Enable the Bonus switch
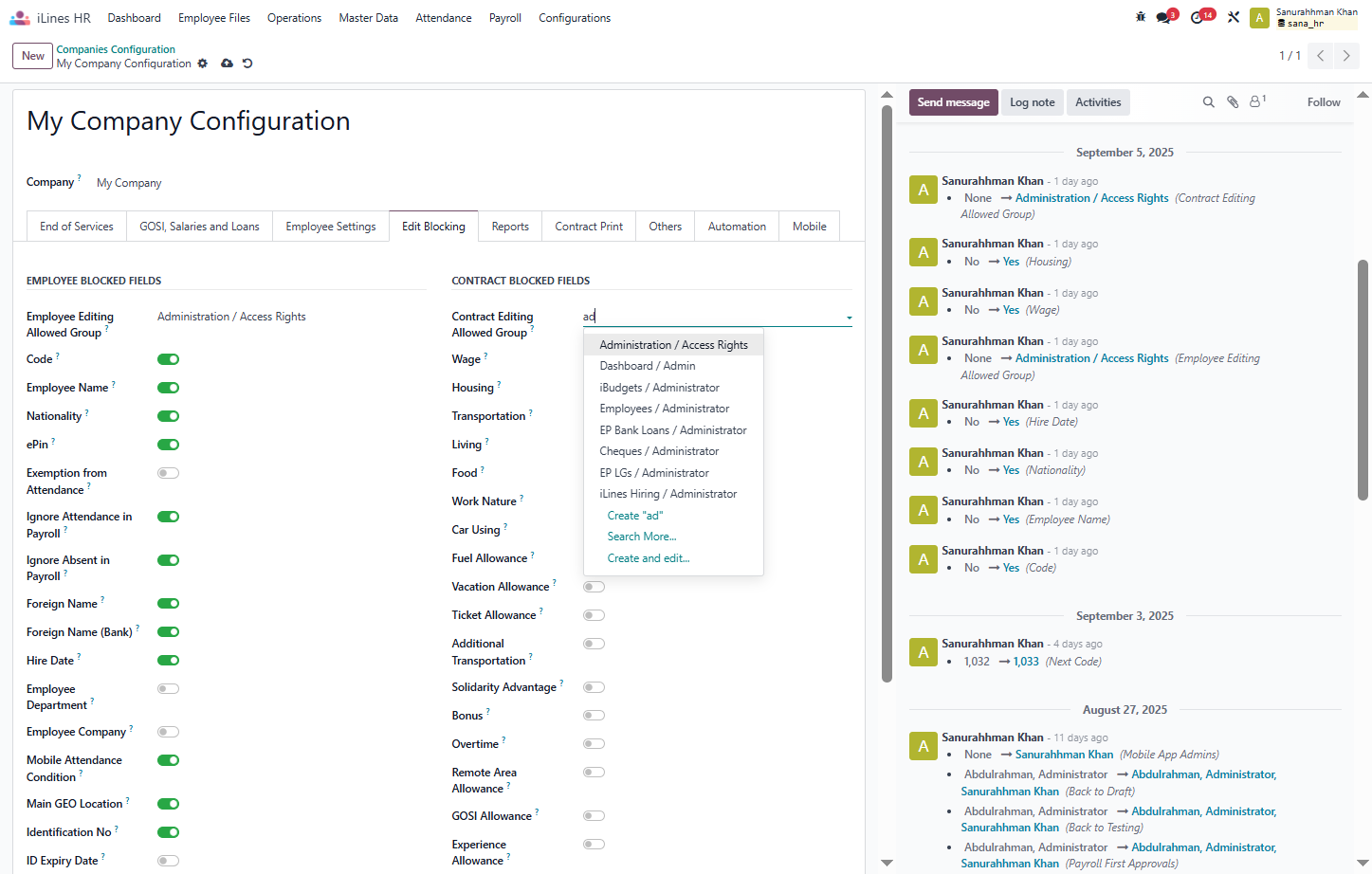This screenshot has height=874, width=1372. [x=594, y=716]
